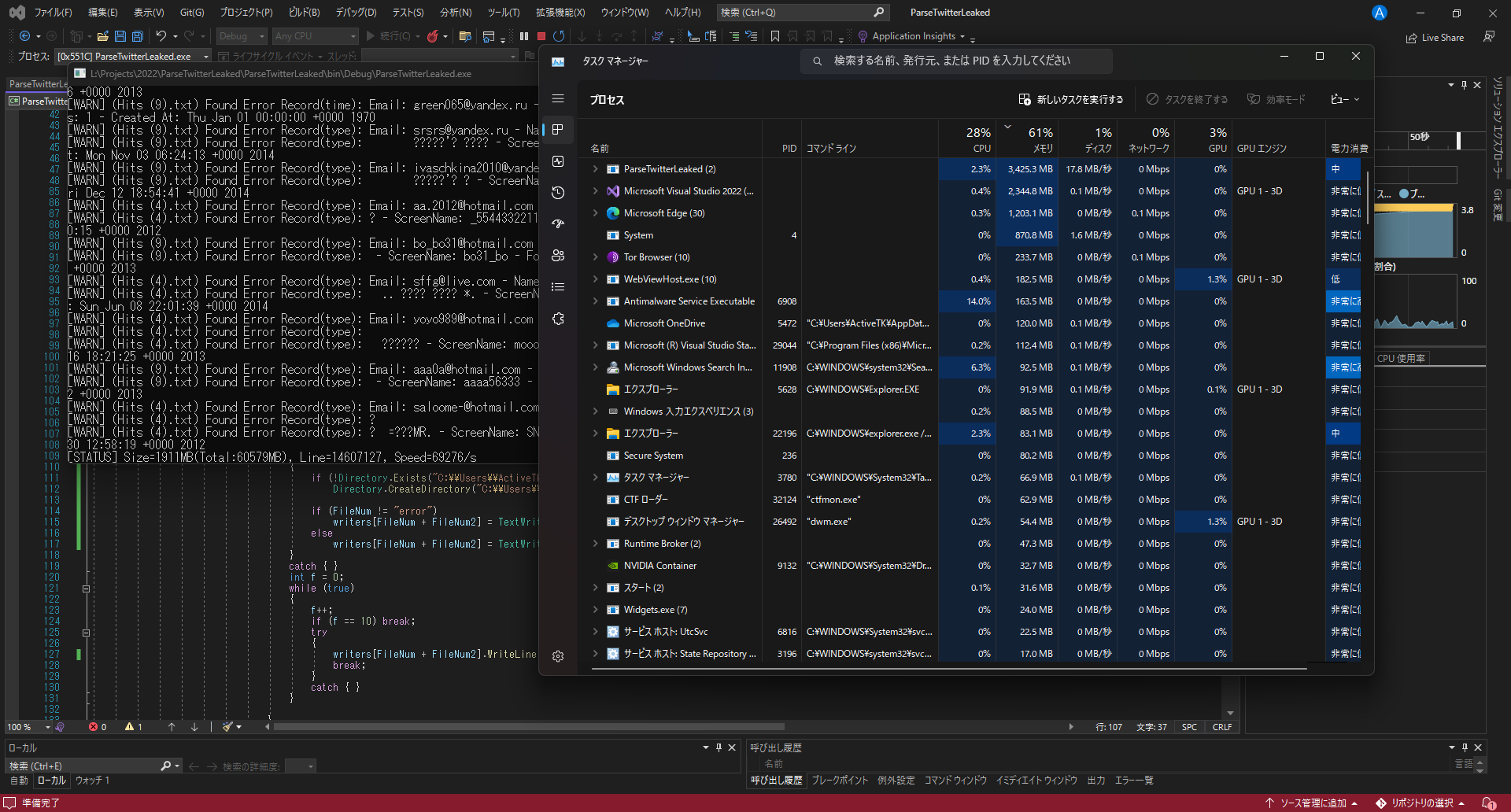Click notifications bell in Visual Studio status bar
Screen dimensions: 1511x812
(x=1488, y=803)
